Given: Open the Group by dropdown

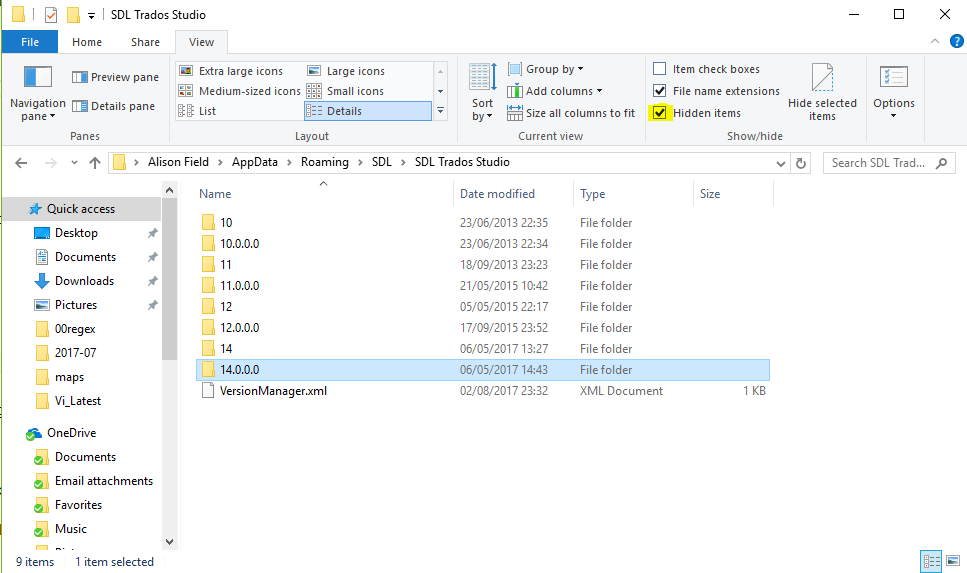Looking at the screenshot, I should 545,69.
